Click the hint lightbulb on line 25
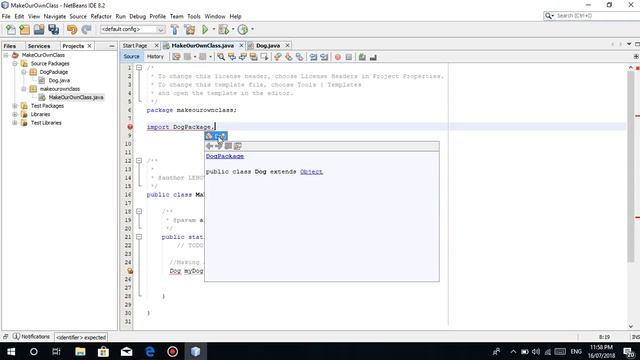 [x=130, y=271]
